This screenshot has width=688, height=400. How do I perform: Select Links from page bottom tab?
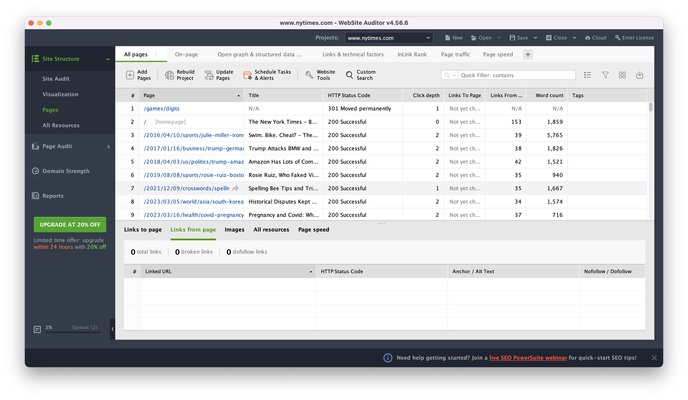pos(193,229)
